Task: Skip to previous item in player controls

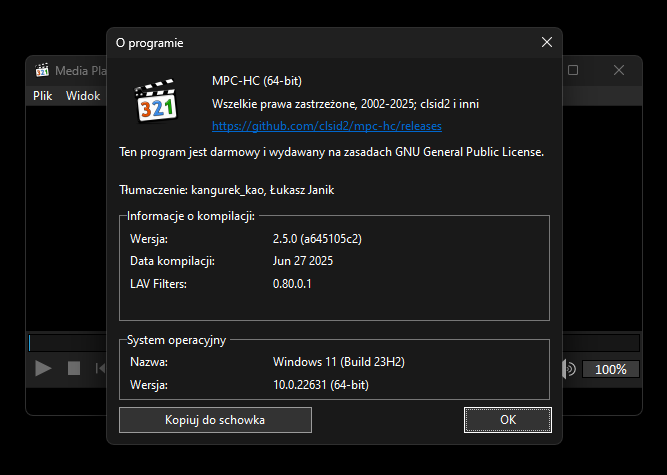Action: tap(101, 368)
